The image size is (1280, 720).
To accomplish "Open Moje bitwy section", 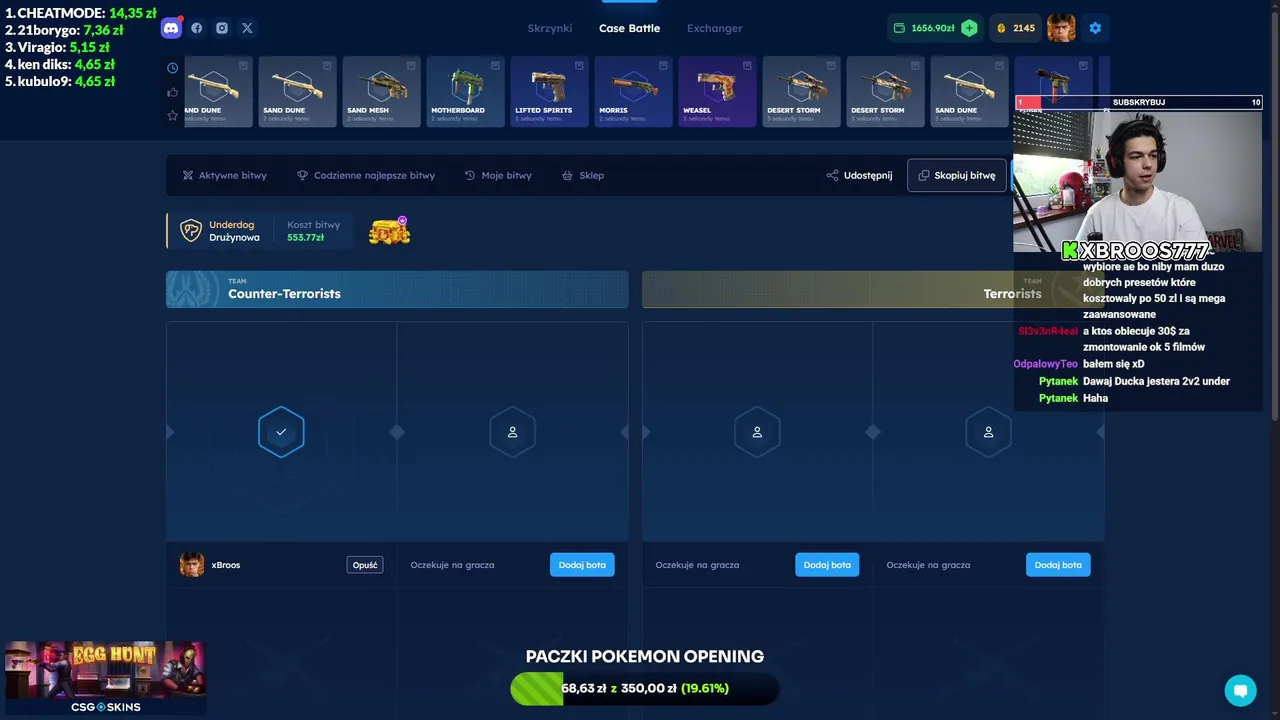I will [498, 175].
